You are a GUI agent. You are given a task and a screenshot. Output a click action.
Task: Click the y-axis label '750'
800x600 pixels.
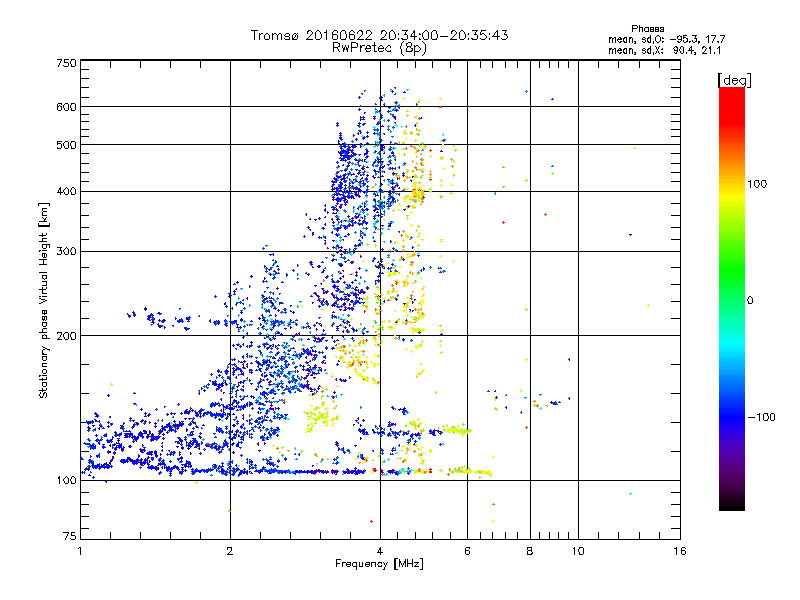point(66,63)
